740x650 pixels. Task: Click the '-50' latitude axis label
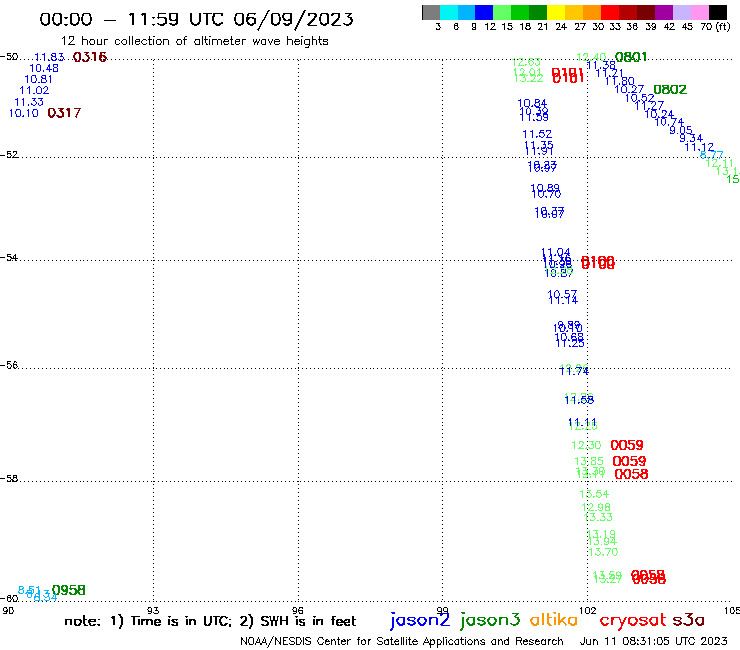click(x=9, y=57)
